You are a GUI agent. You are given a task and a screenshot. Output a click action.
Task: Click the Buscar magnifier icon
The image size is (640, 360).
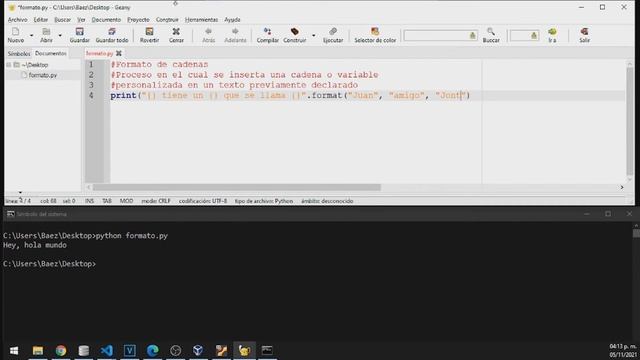point(491,32)
